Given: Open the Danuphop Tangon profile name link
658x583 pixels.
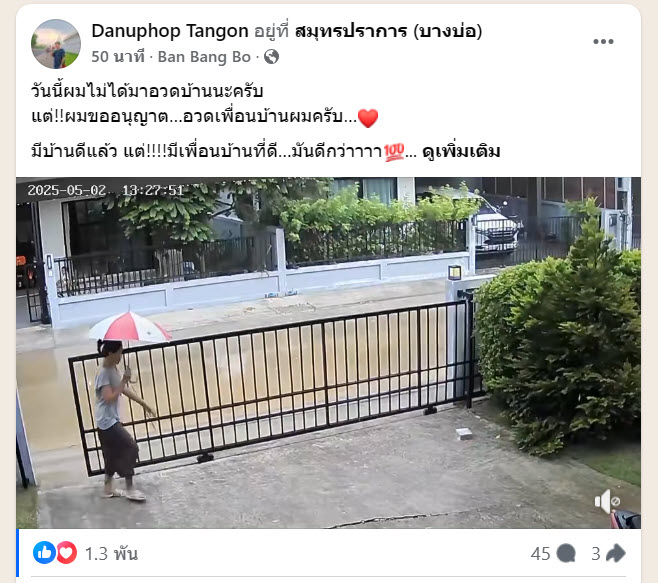Looking at the screenshot, I should pyautogui.click(x=170, y=31).
